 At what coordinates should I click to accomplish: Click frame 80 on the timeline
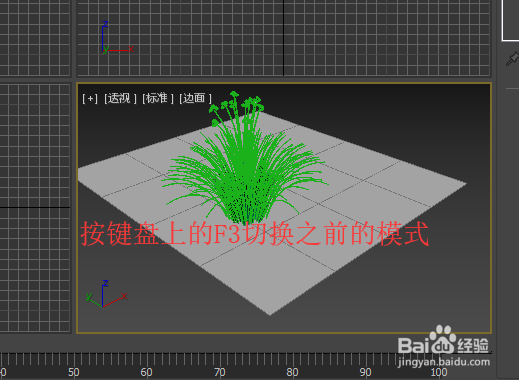292,372
